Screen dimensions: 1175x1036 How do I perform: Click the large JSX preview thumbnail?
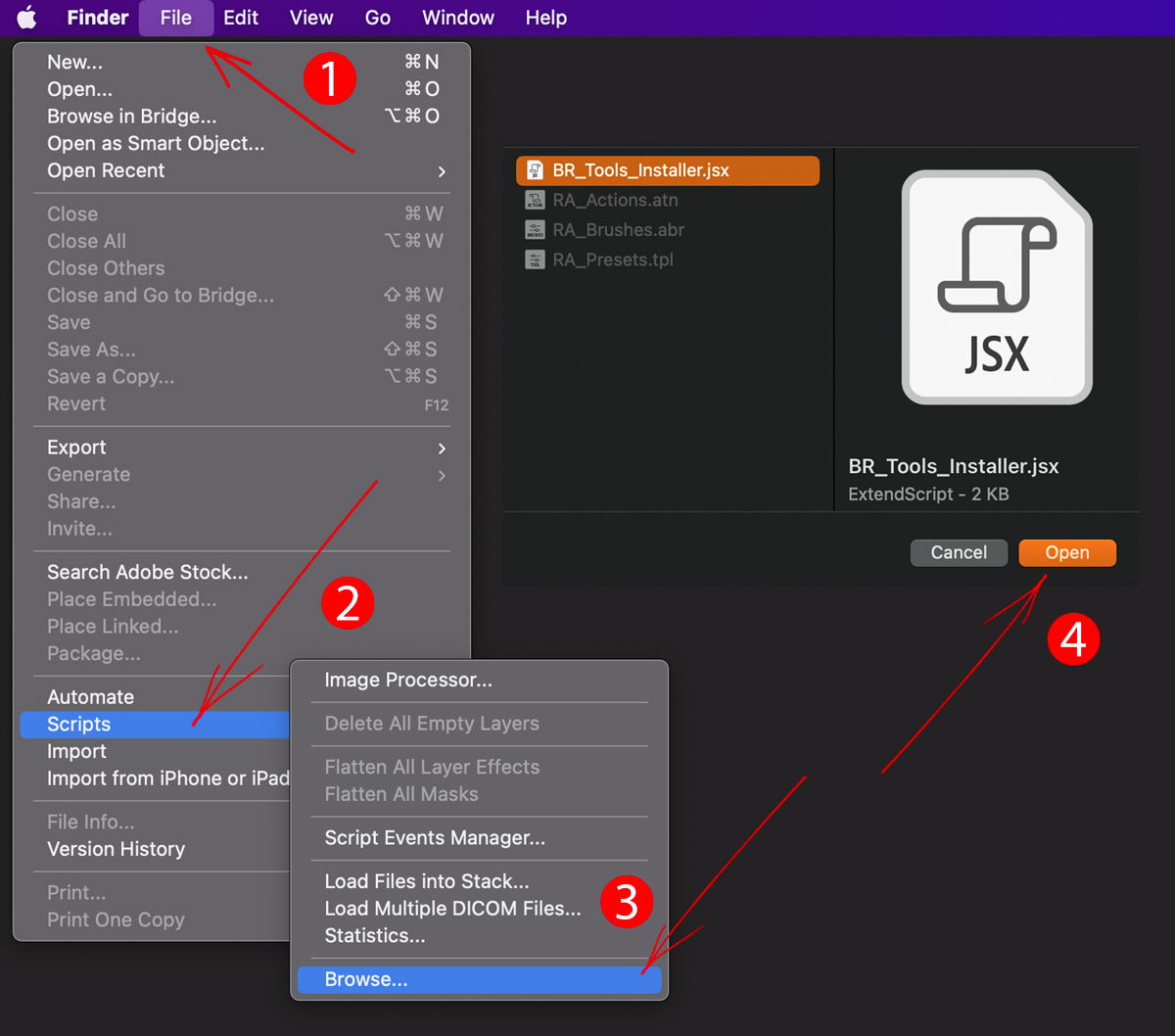click(x=997, y=287)
